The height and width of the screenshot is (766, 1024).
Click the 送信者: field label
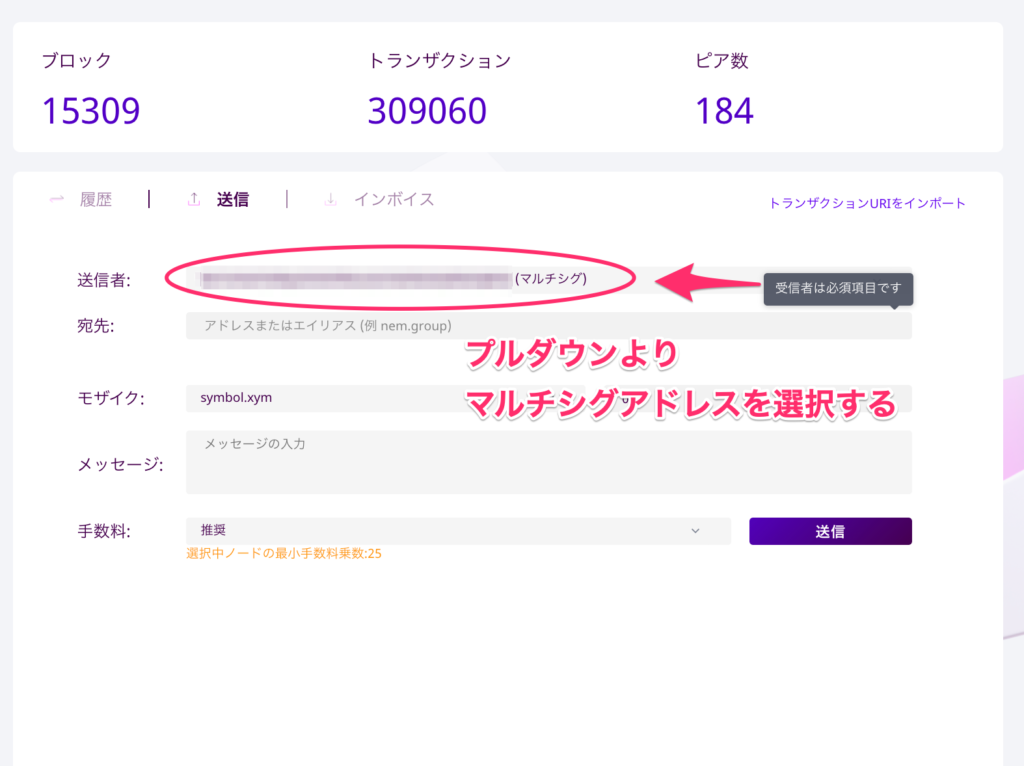coord(104,280)
